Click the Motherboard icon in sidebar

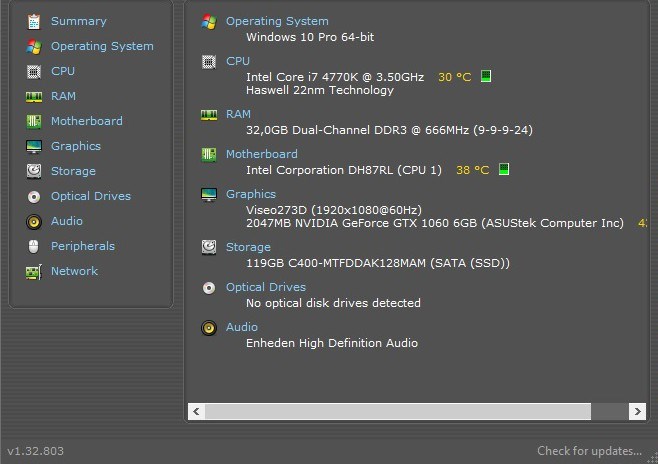[33, 121]
